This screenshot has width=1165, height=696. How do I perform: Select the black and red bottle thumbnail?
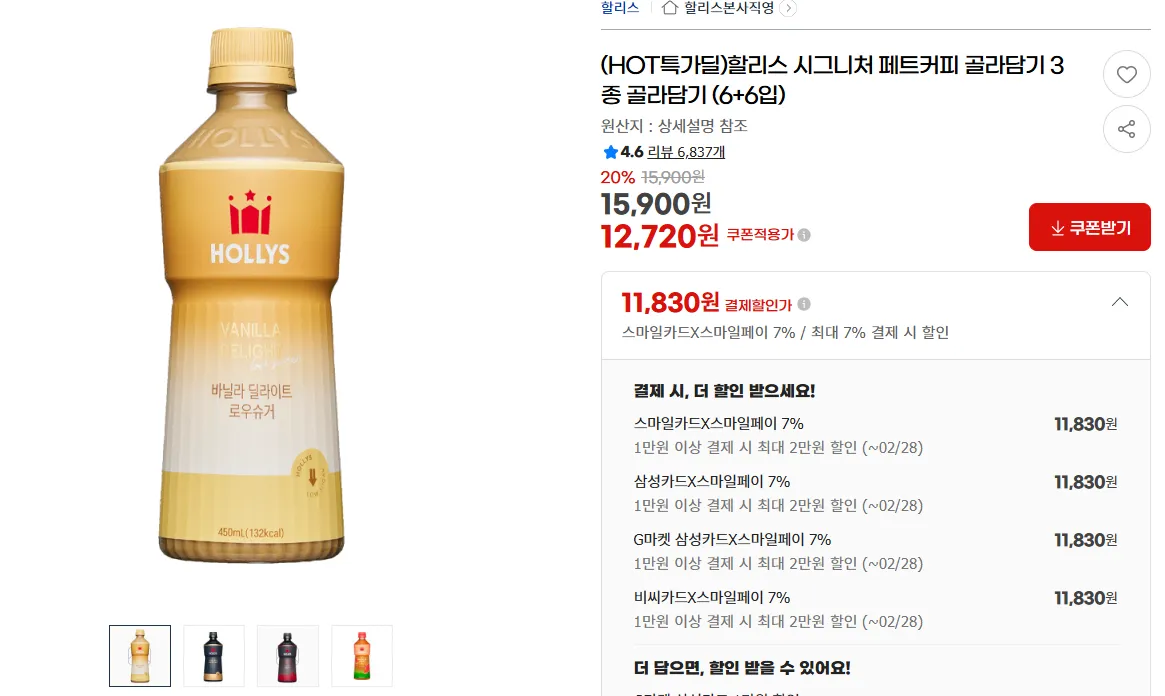click(x=288, y=656)
